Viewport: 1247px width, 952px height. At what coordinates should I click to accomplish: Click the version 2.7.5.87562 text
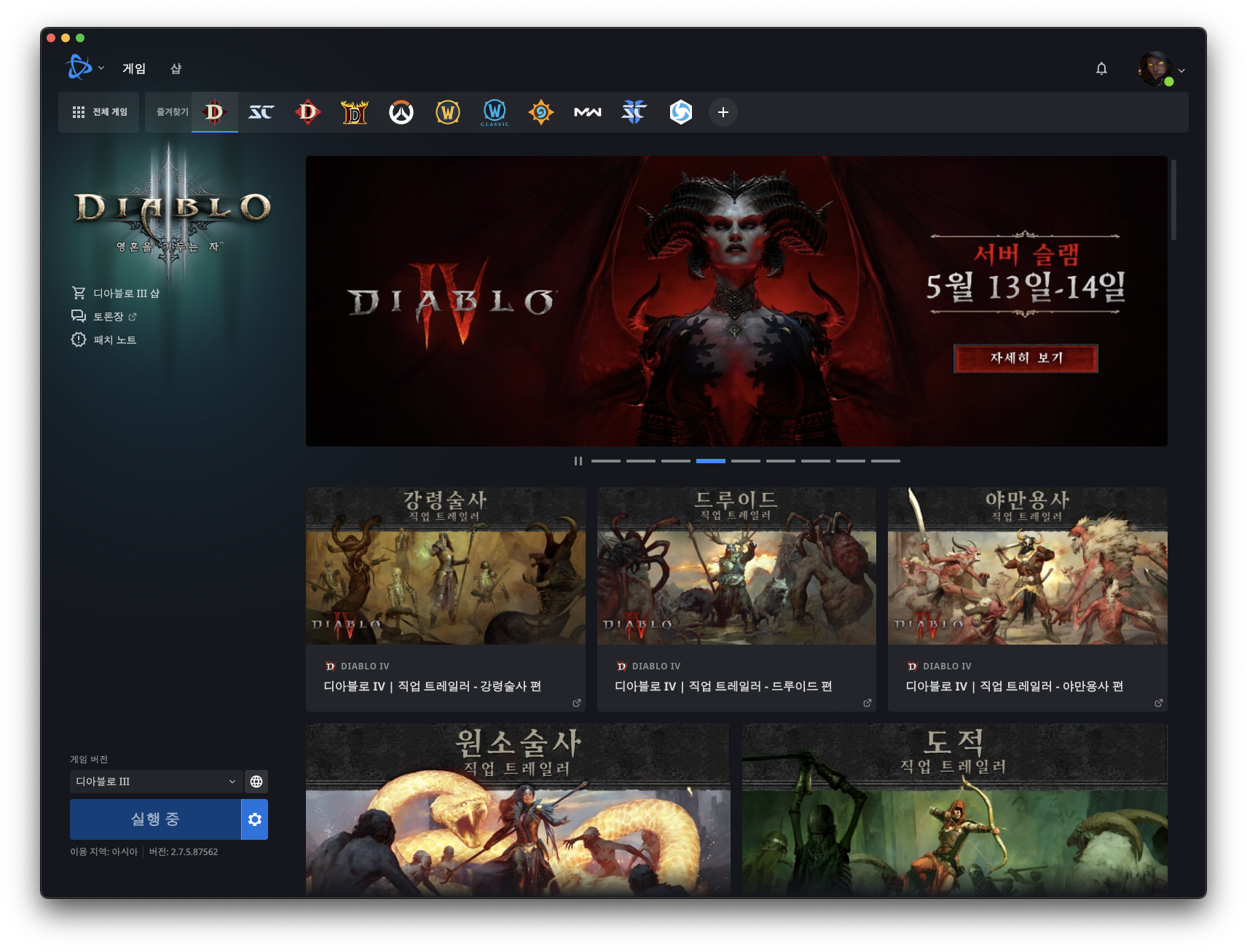(184, 851)
